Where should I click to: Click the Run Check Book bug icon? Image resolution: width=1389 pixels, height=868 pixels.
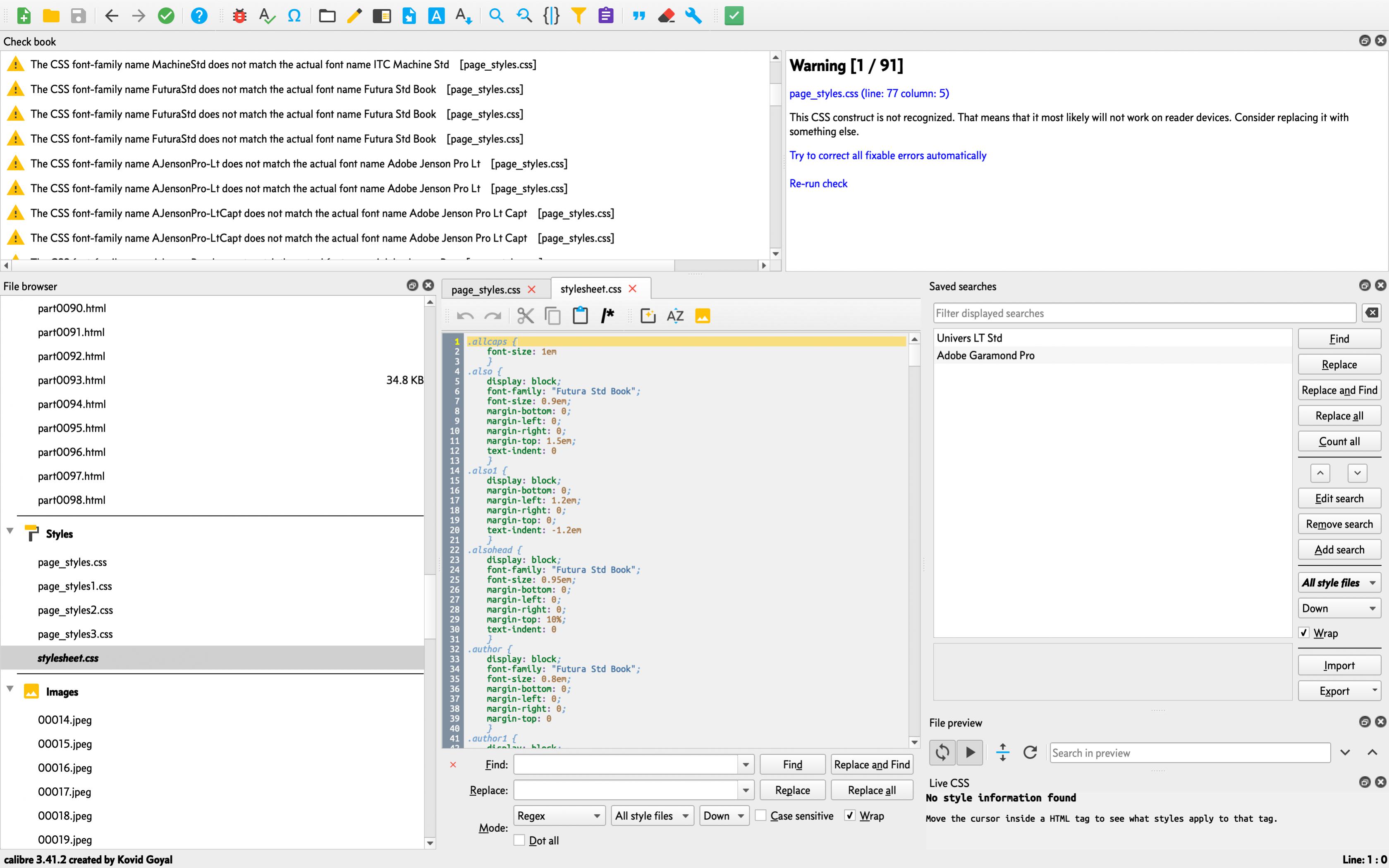coord(239,15)
